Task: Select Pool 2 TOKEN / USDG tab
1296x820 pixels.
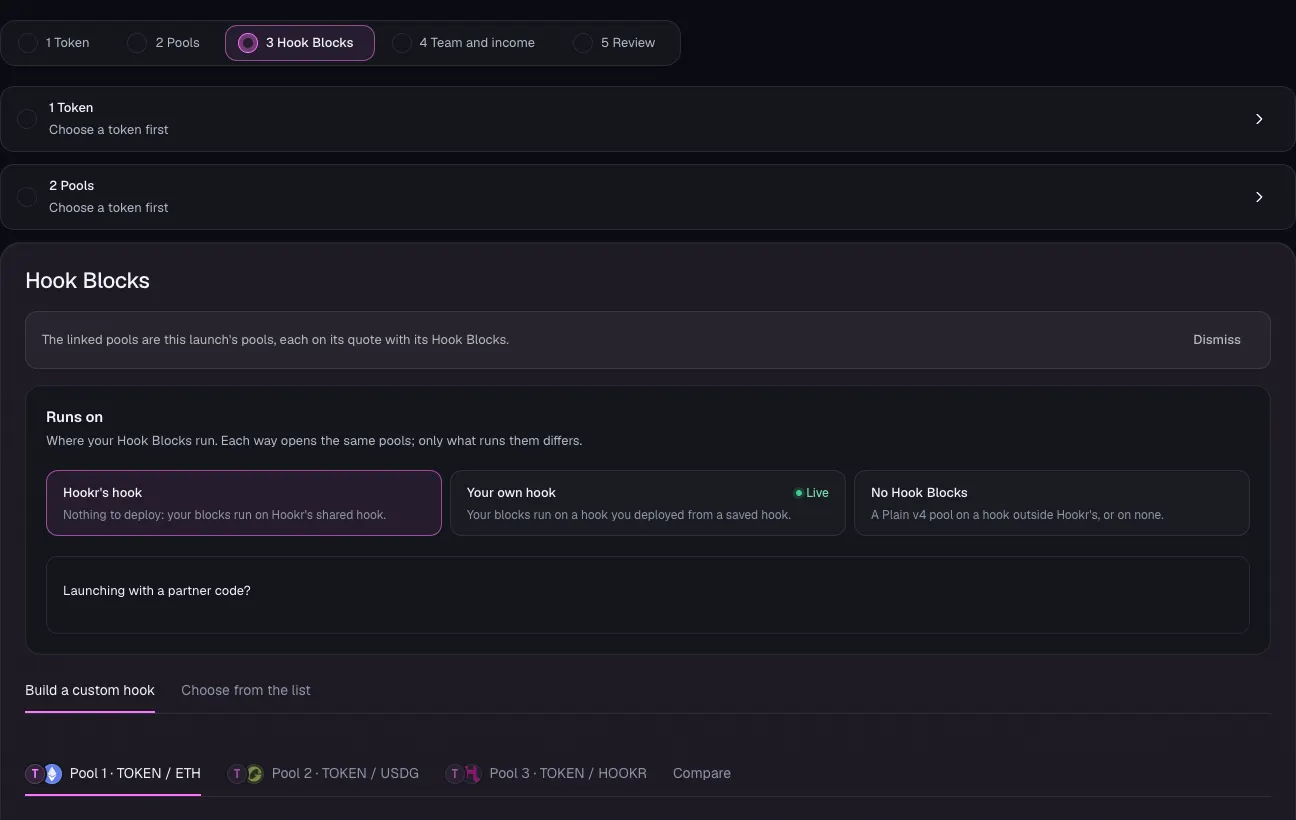Action: [323, 774]
